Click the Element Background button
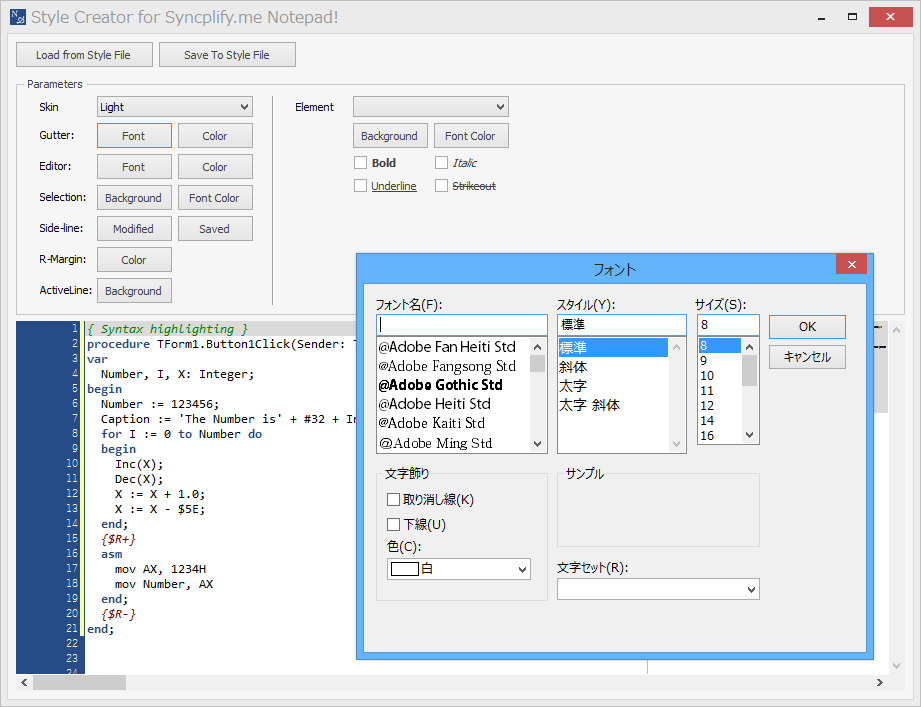 (x=390, y=136)
